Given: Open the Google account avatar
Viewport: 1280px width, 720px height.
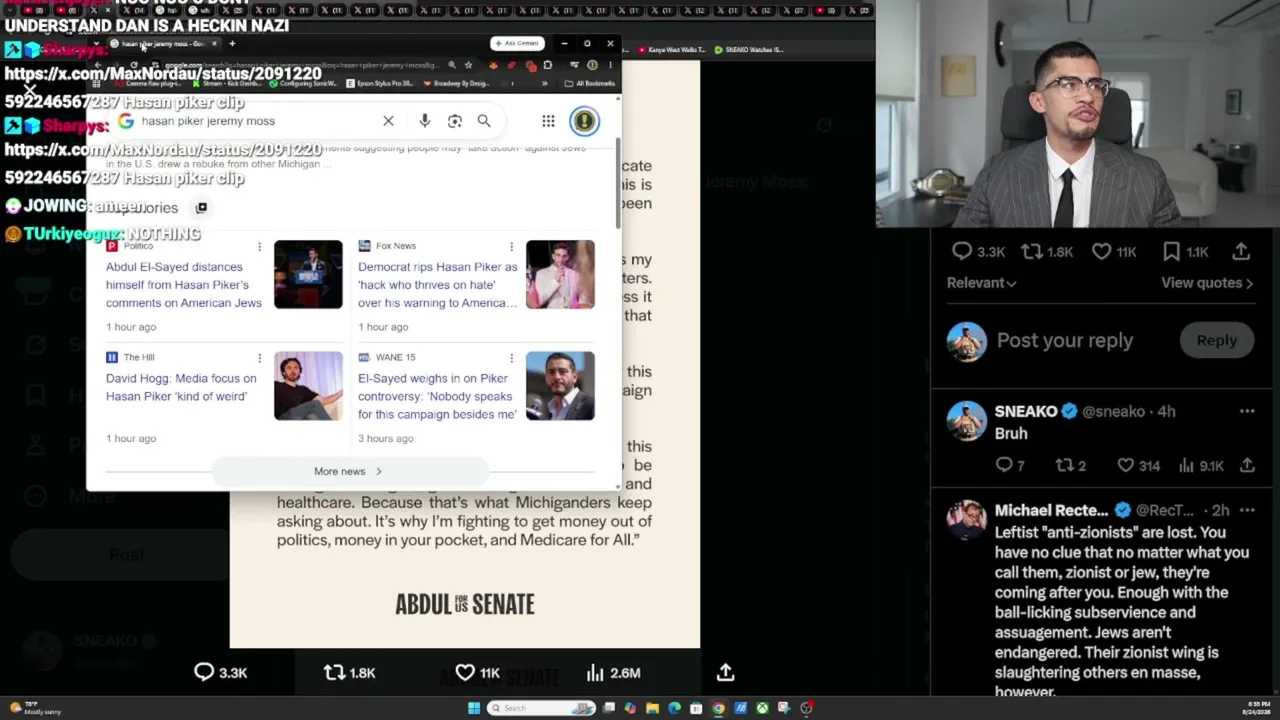Looking at the screenshot, I should click(x=584, y=121).
